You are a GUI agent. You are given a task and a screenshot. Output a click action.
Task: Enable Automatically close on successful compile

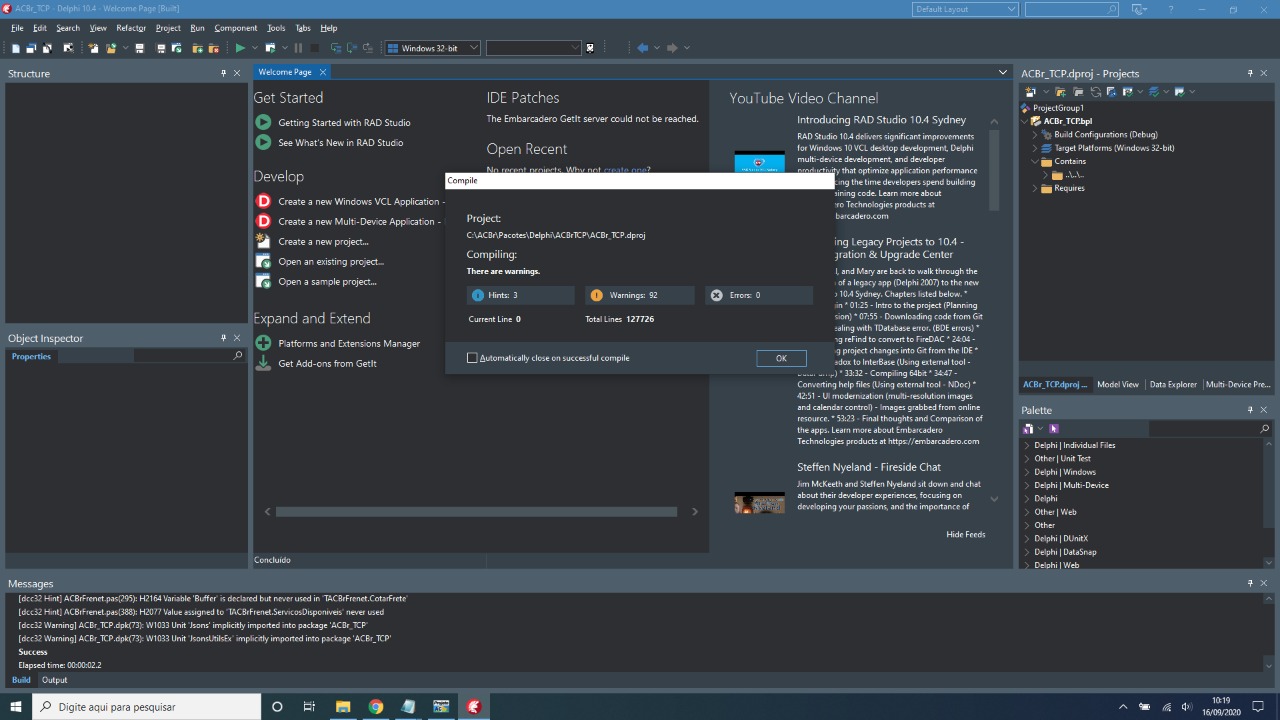[x=472, y=358]
